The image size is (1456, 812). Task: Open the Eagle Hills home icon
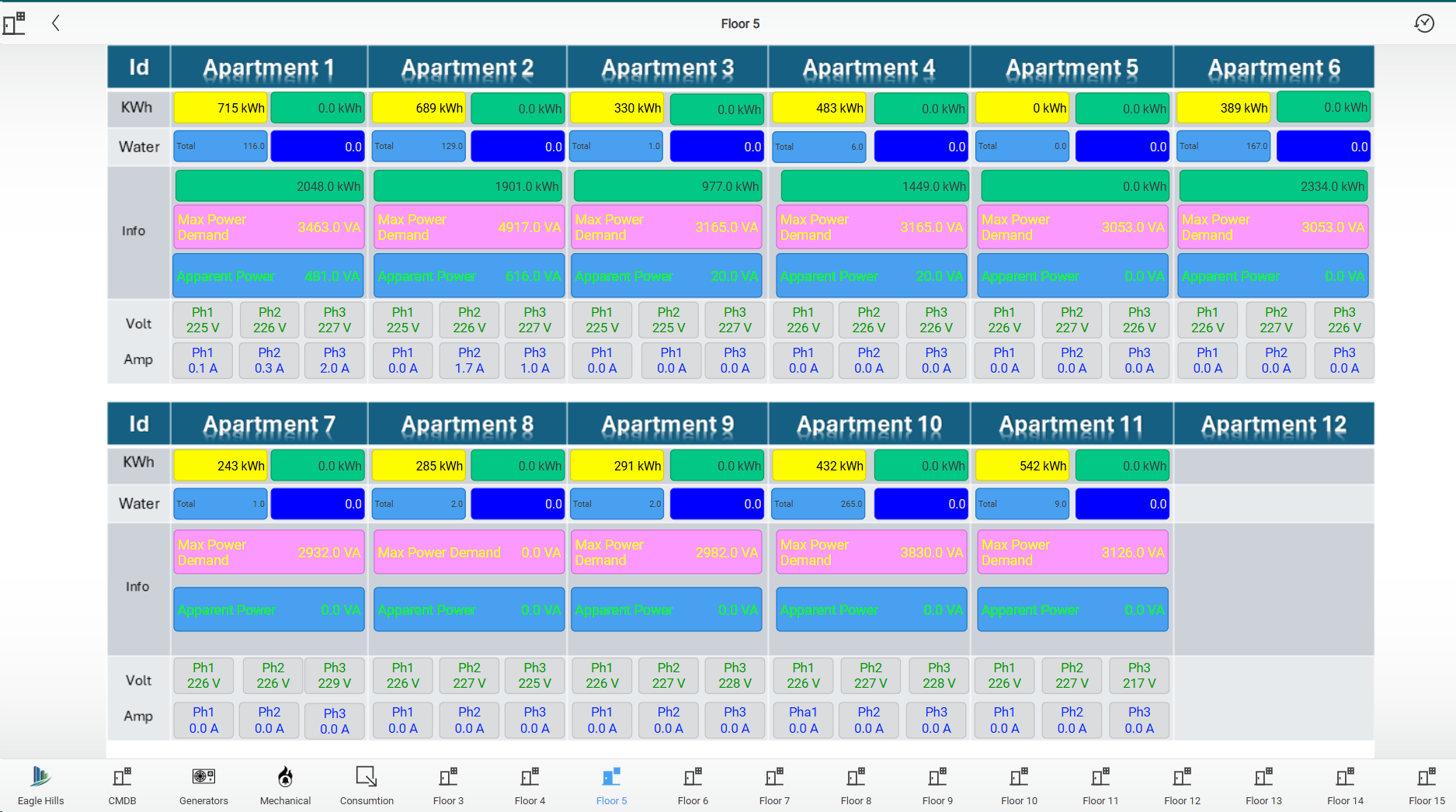click(x=40, y=777)
